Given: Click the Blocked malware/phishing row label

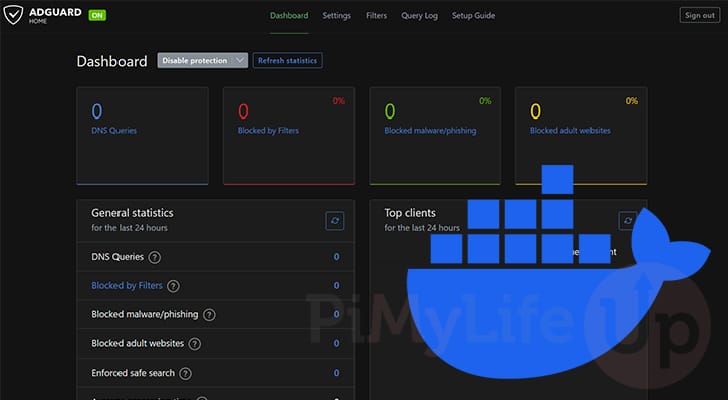Looking at the screenshot, I should pos(144,314).
